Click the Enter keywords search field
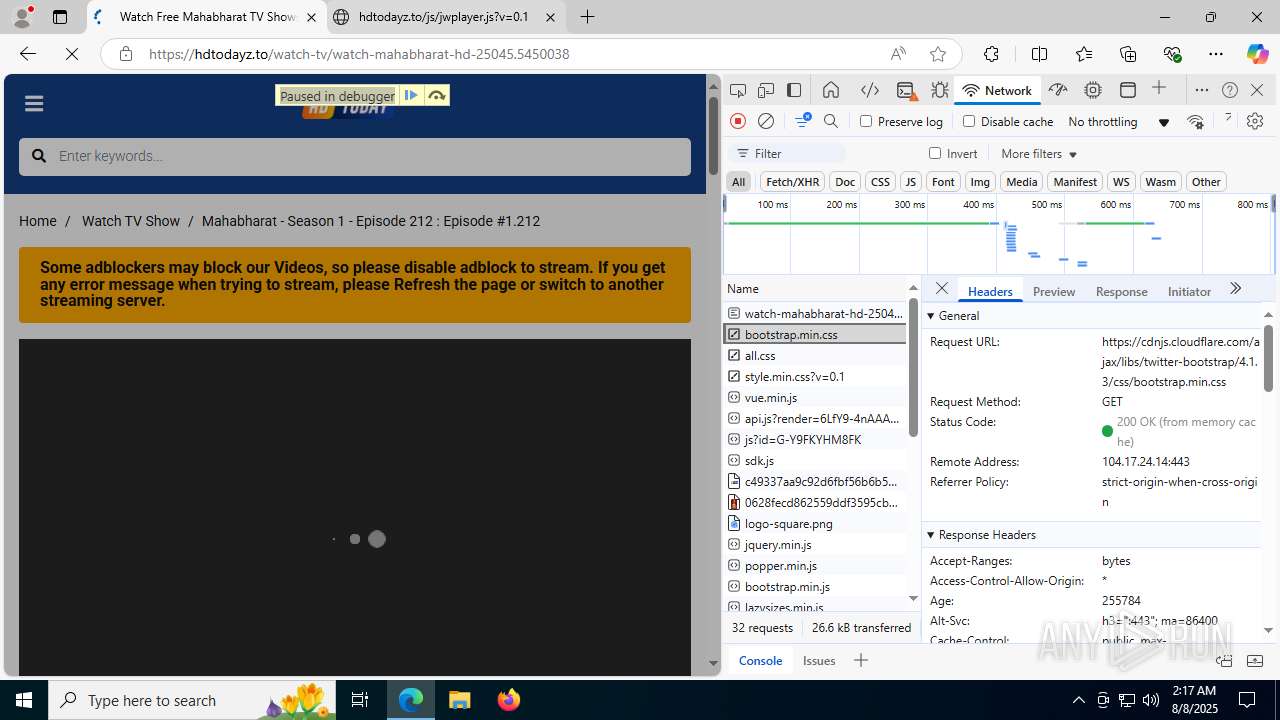The image size is (1280, 720). 355,157
